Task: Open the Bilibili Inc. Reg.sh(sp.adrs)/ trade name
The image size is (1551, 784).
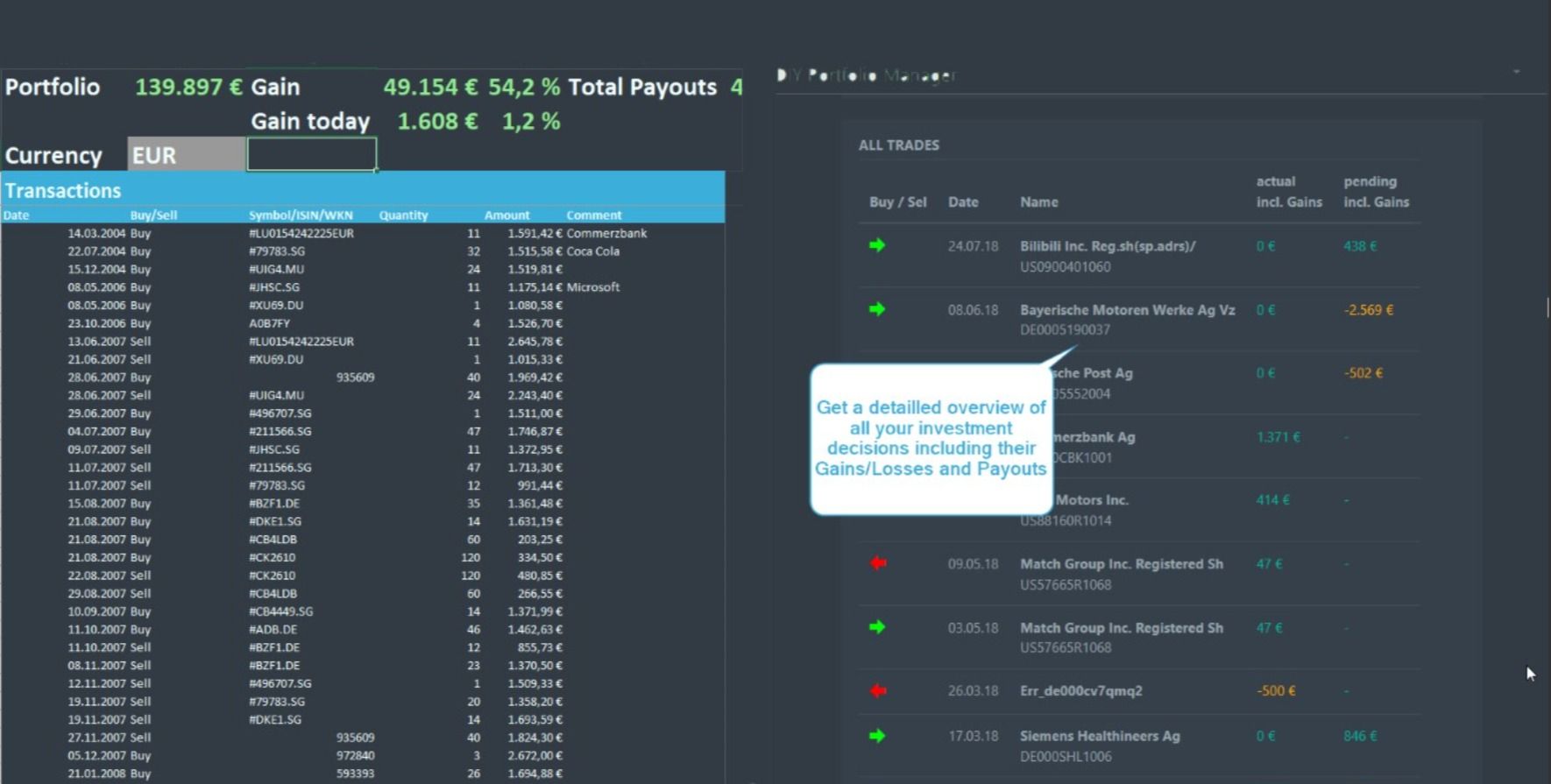Action: 1108,246
